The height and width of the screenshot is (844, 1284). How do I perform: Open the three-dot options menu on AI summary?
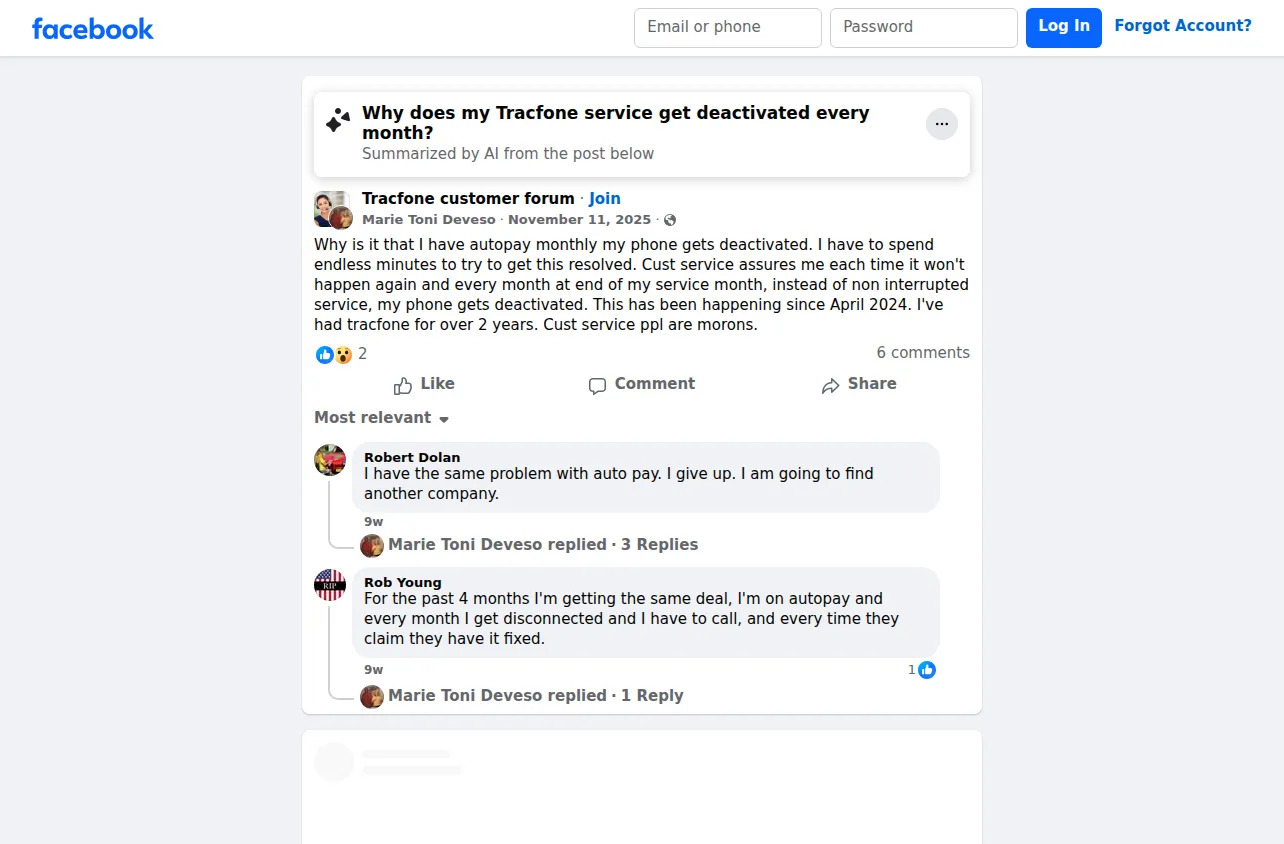941,124
